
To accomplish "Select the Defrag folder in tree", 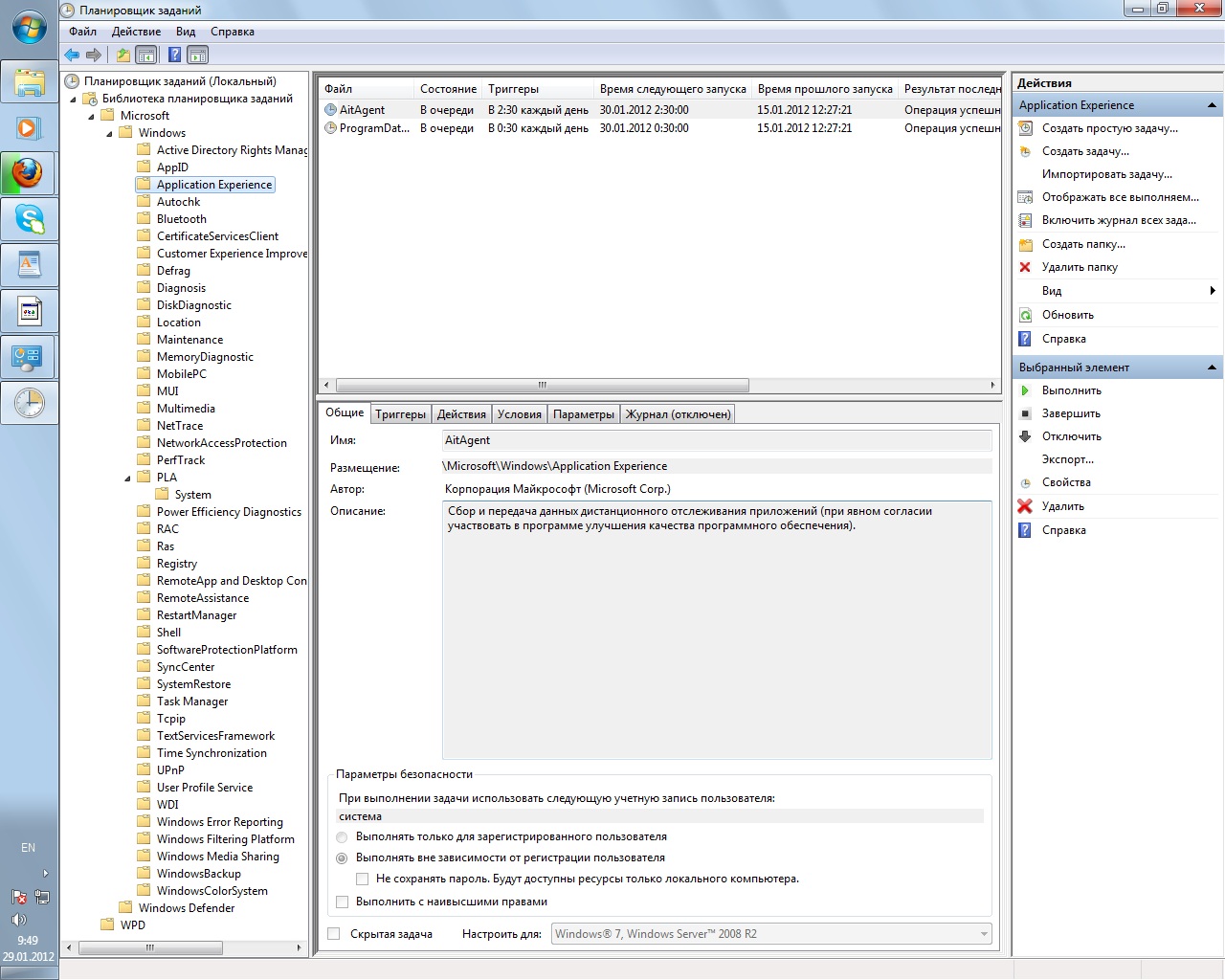I will [x=173, y=271].
